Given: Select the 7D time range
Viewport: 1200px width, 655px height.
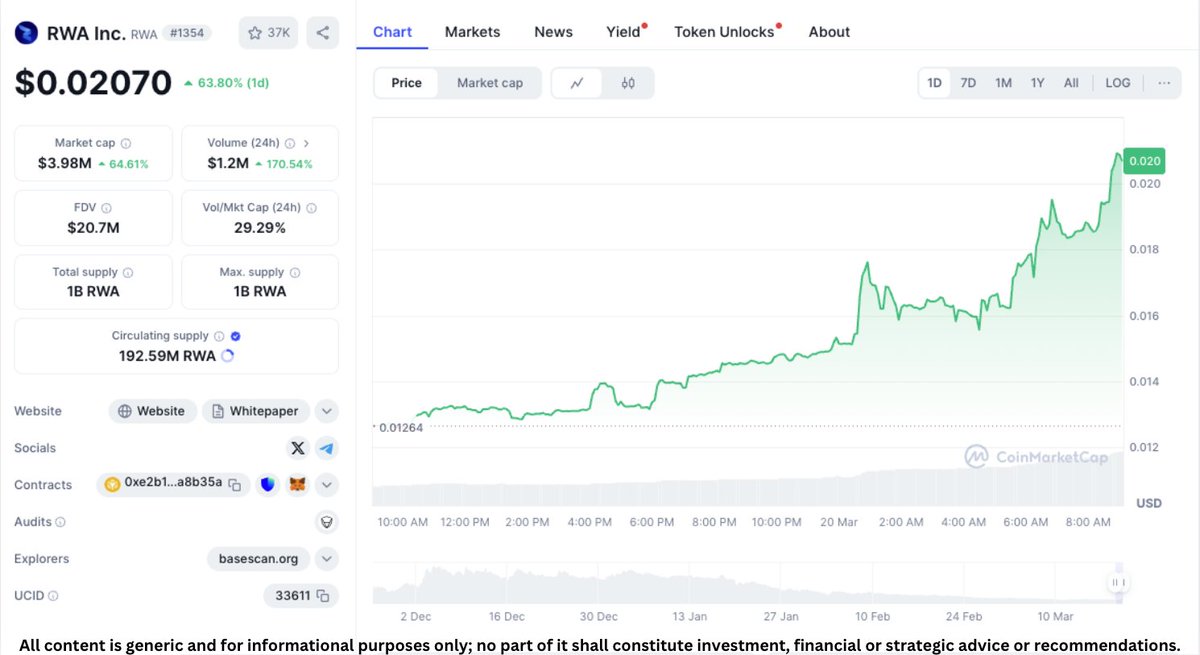Looking at the screenshot, I should [968, 83].
